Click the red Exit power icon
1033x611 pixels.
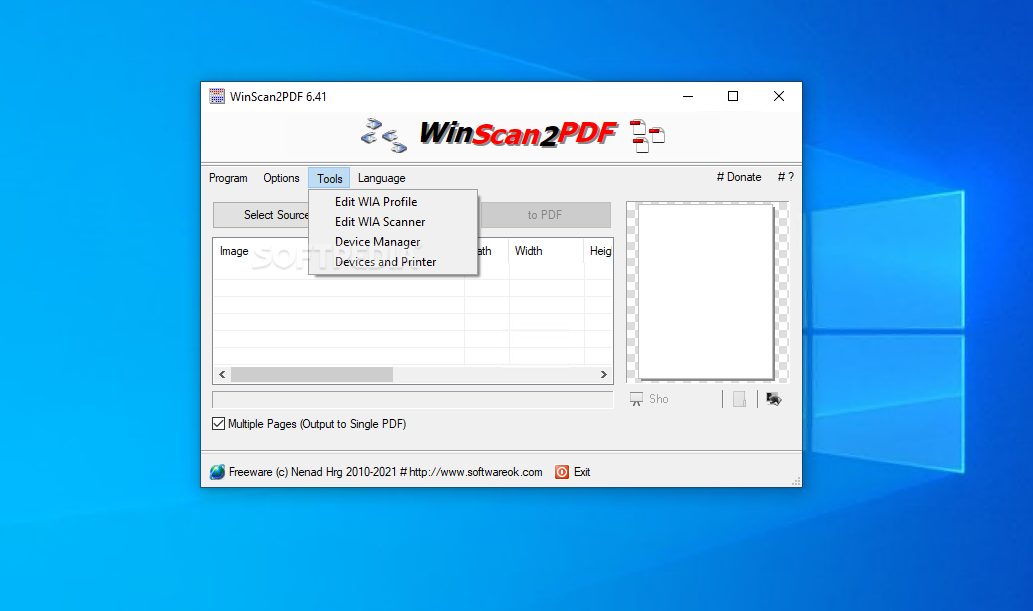coord(562,472)
